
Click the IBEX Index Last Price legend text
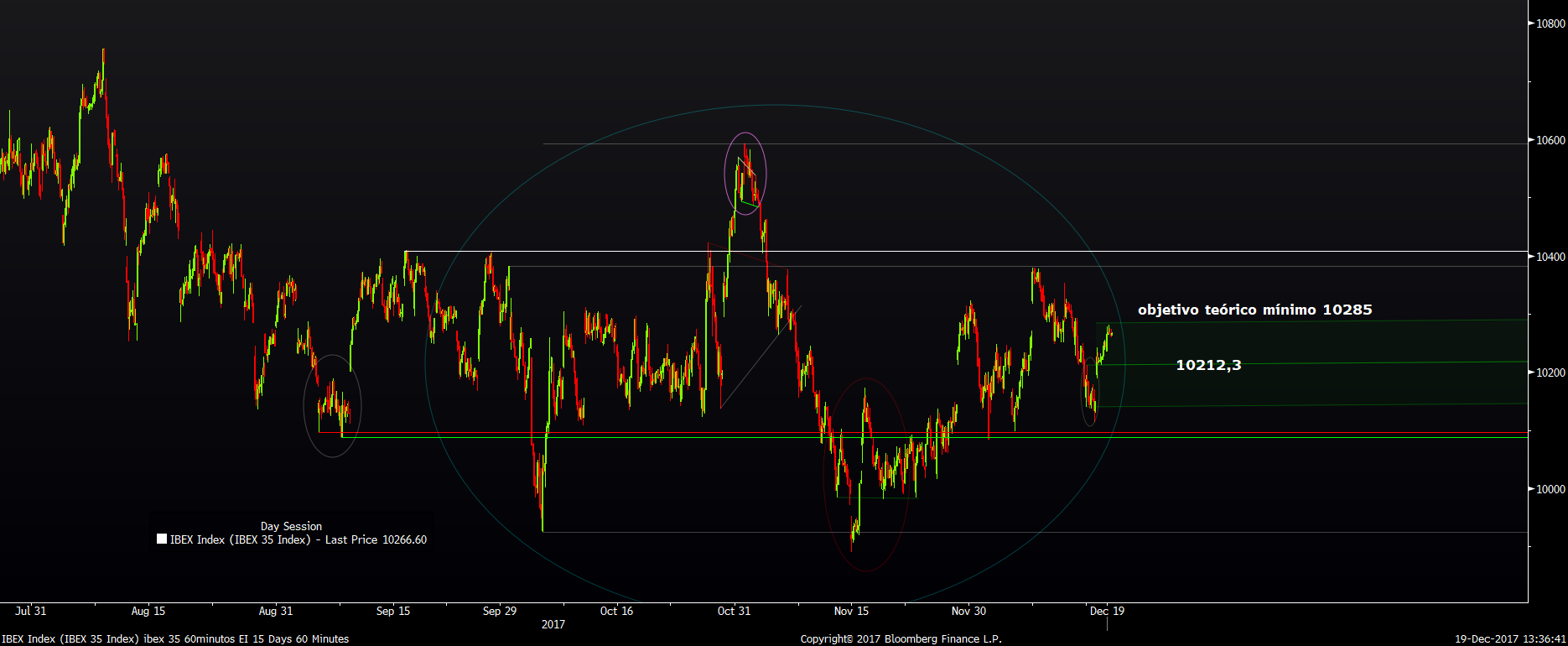[x=299, y=539]
